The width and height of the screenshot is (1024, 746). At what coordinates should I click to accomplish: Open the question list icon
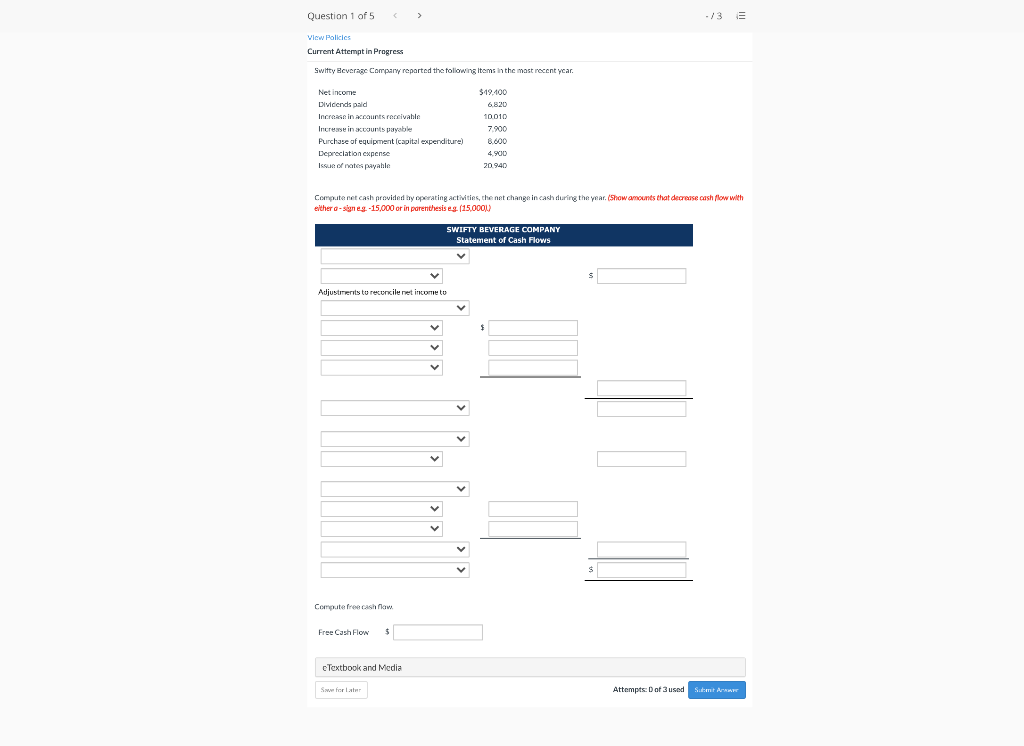click(x=742, y=15)
